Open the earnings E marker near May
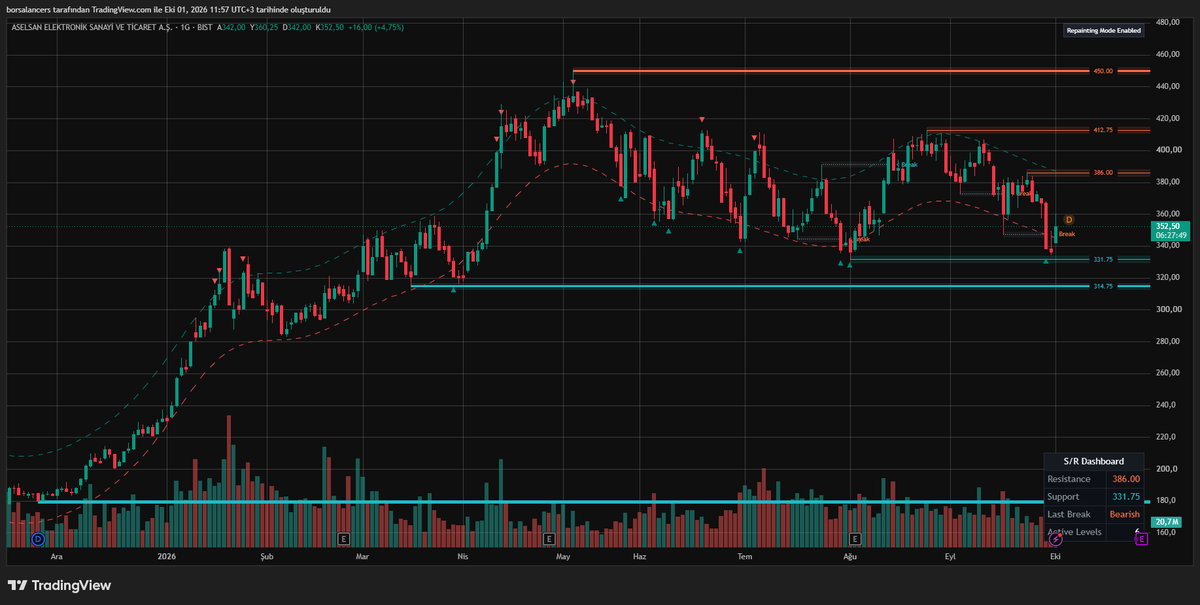 [549, 538]
